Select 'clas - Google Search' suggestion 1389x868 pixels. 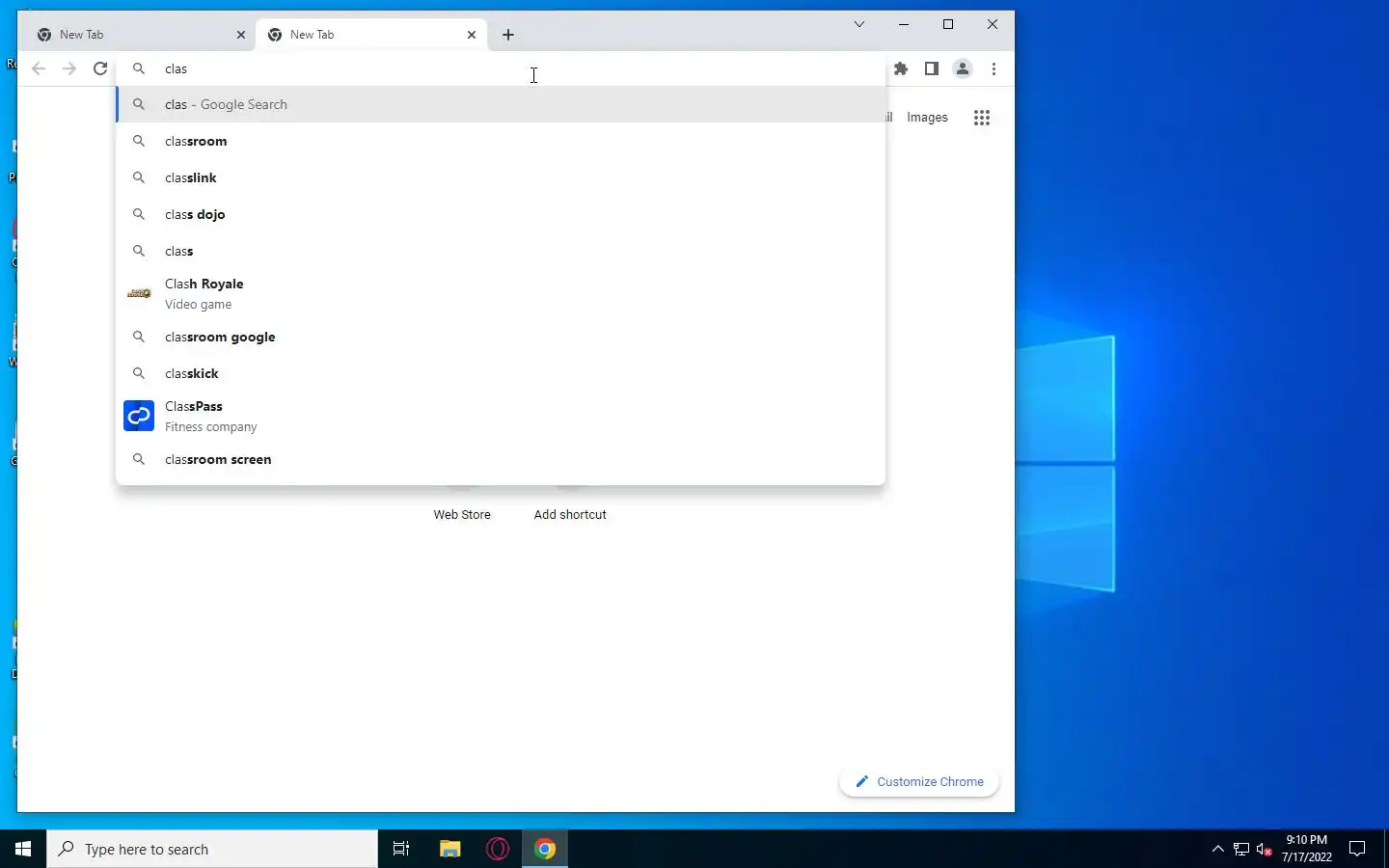tap(501, 104)
